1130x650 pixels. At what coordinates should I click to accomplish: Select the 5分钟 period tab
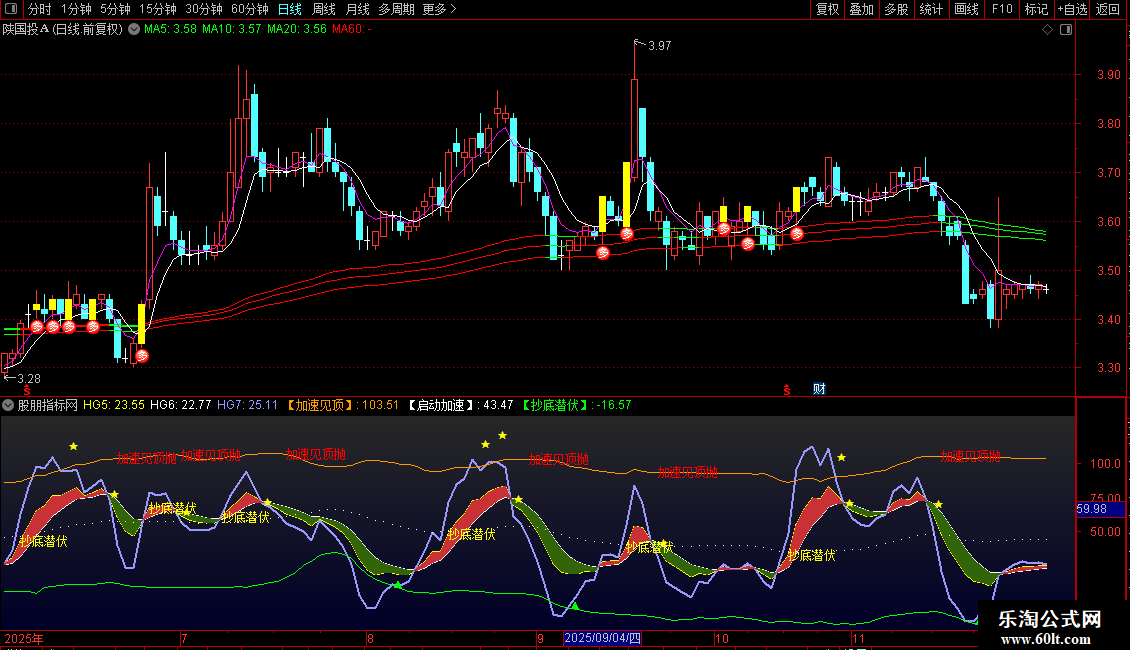[115, 9]
